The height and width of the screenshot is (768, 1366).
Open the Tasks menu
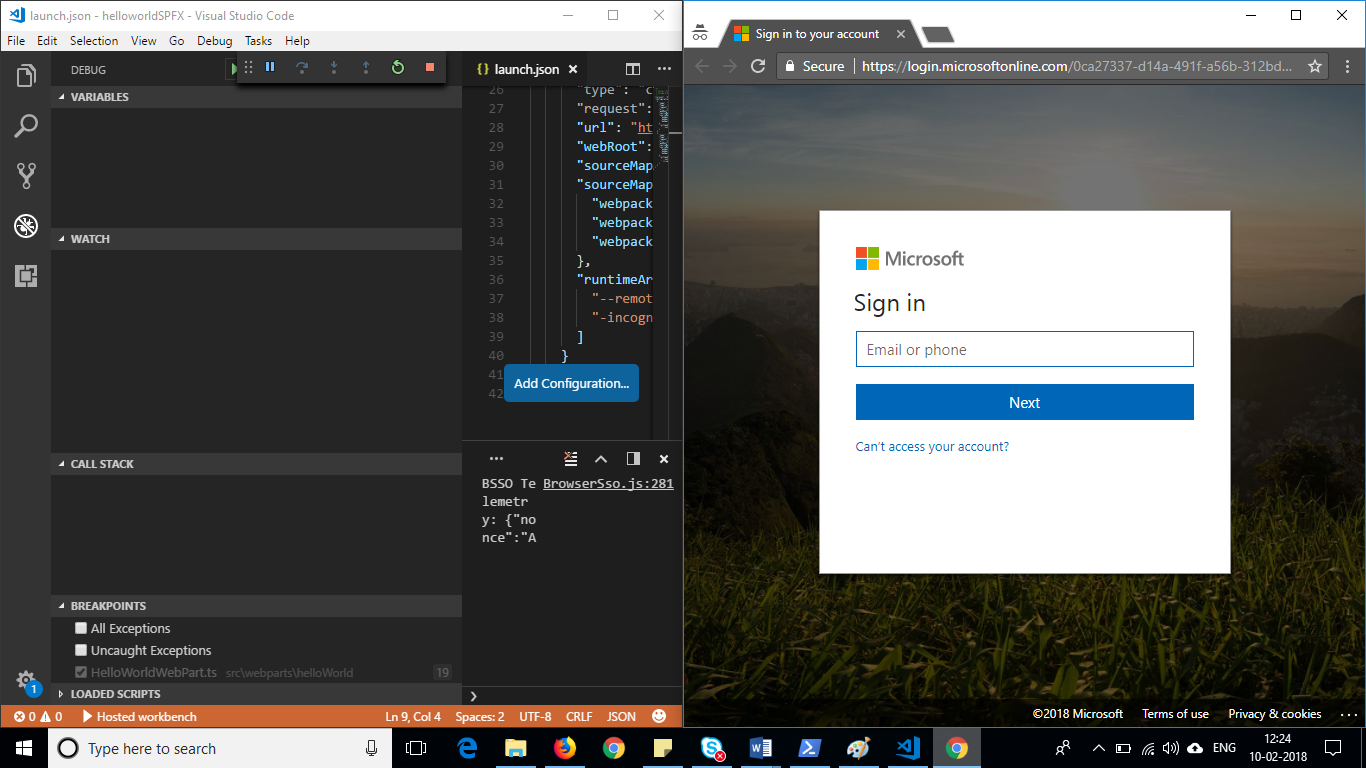pyautogui.click(x=258, y=41)
